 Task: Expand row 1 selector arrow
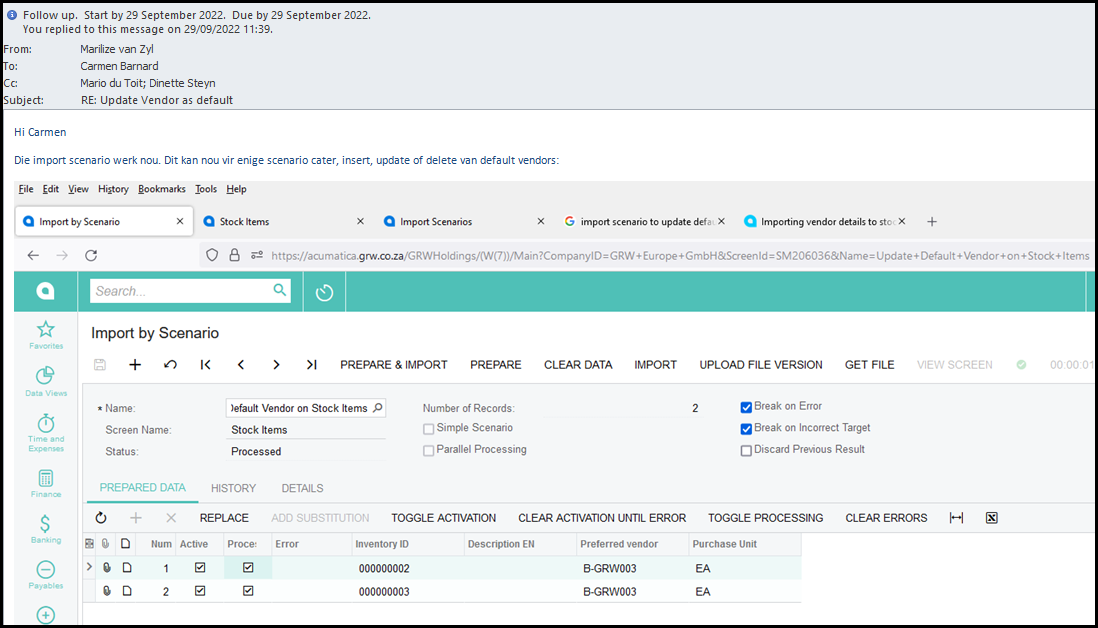[x=90, y=568]
